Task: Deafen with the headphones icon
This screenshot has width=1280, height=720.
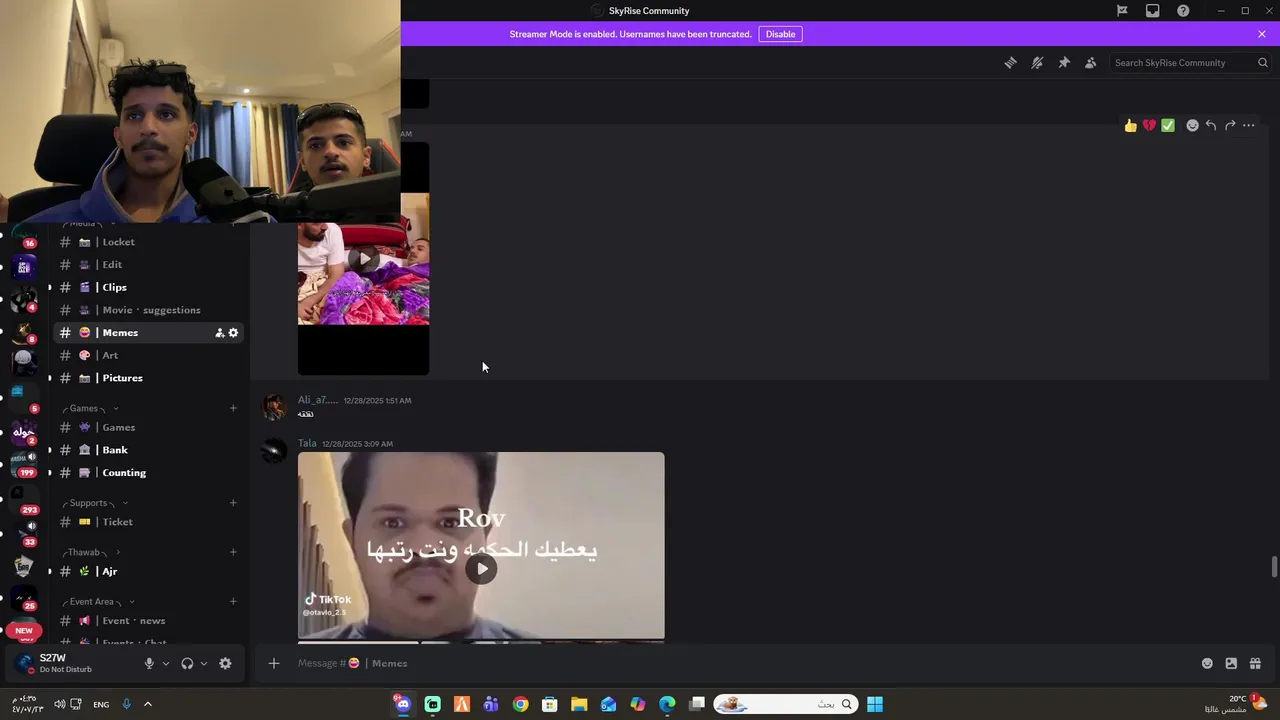Action: pos(187,663)
